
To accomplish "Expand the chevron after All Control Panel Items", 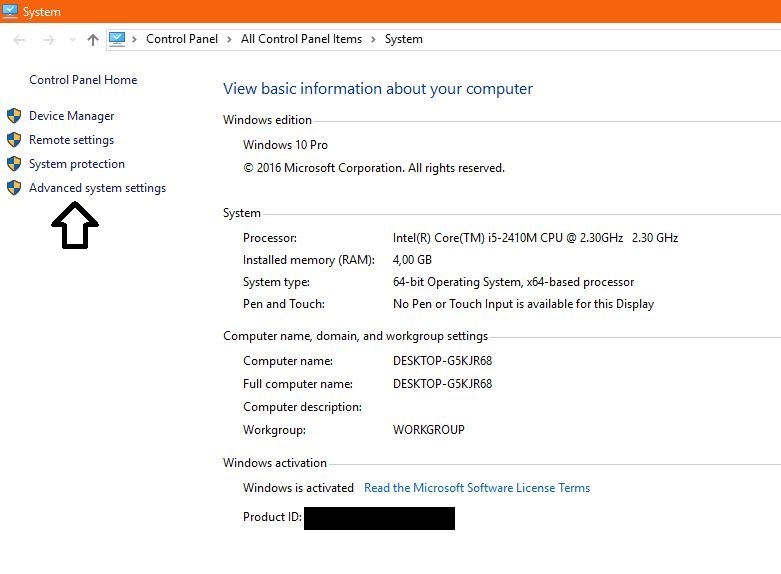I will (373, 40).
